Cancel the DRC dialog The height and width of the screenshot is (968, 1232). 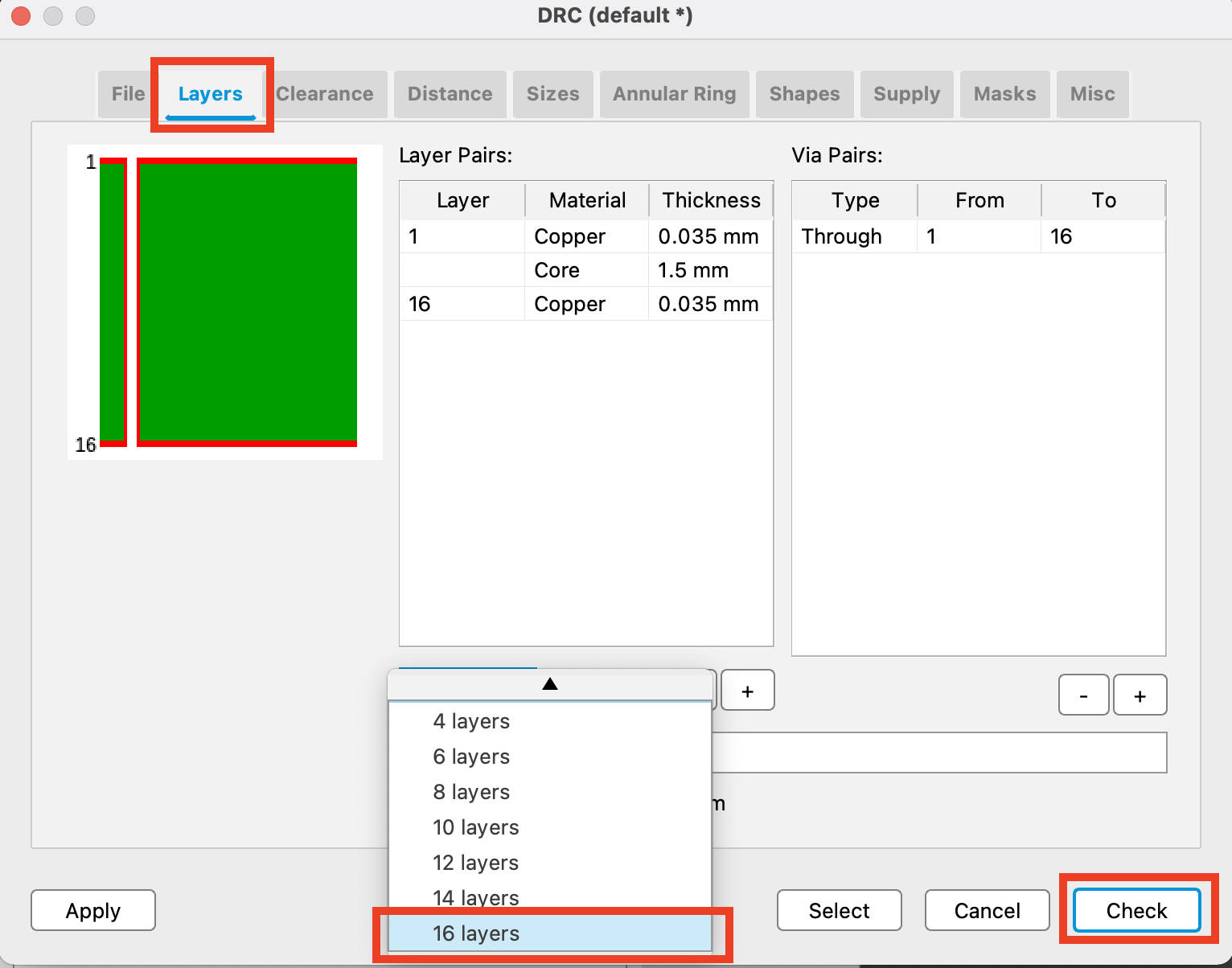987,910
